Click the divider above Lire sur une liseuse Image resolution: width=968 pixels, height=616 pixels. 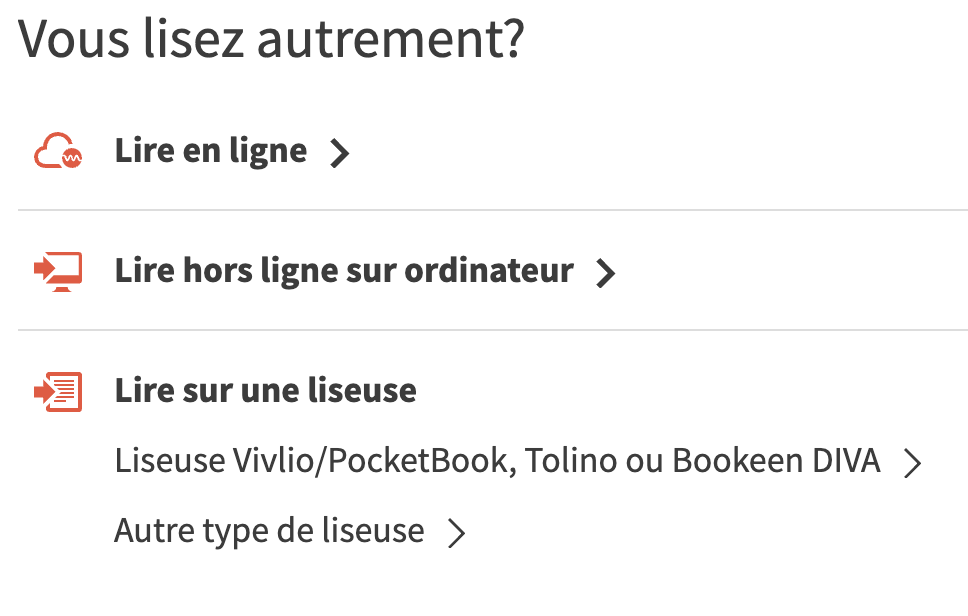click(x=492, y=330)
